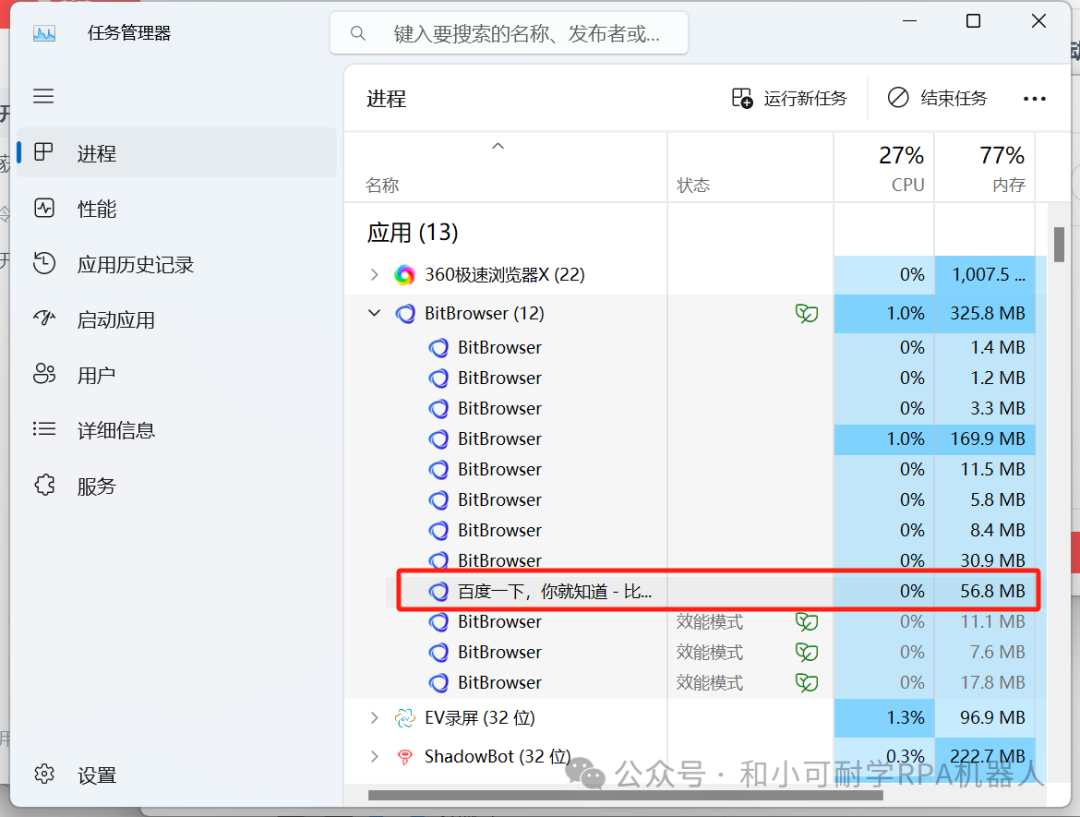Expand the 360极速浏览器X process group
1080x817 pixels.
(x=374, y=275)
